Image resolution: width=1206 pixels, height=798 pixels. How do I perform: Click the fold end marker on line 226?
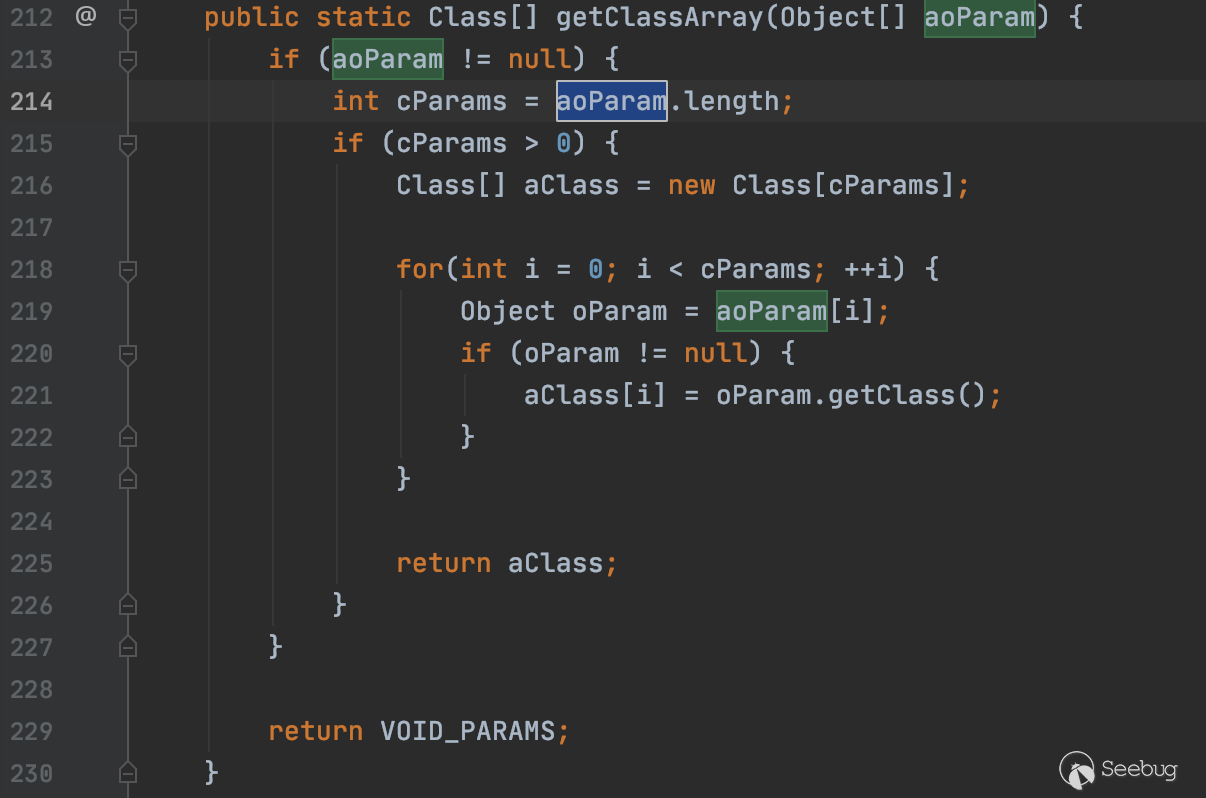tap(127, 604)
